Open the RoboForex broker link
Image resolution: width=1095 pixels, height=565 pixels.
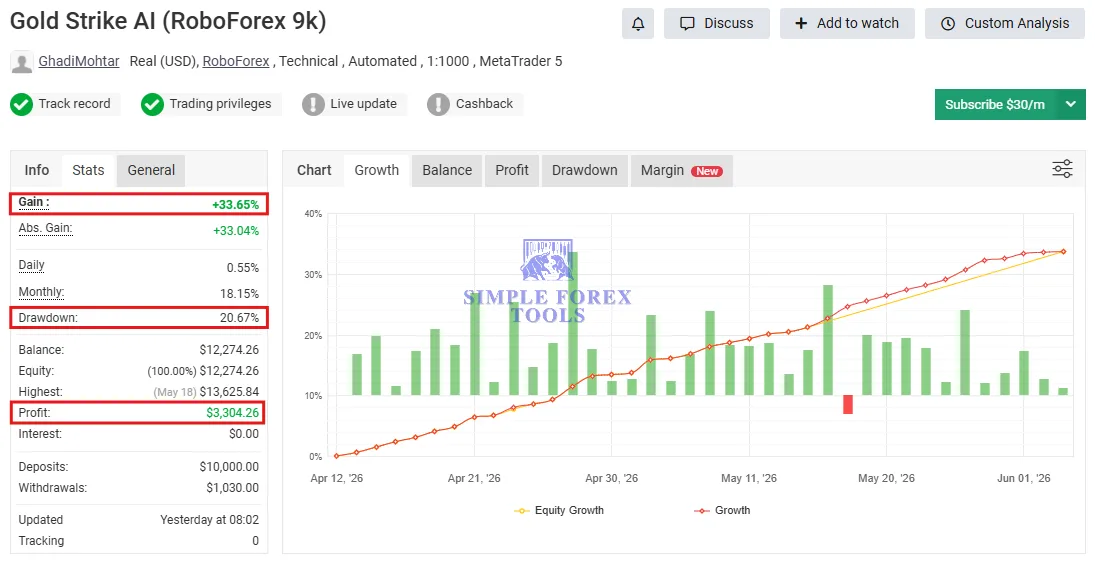[x=236, y=61]
